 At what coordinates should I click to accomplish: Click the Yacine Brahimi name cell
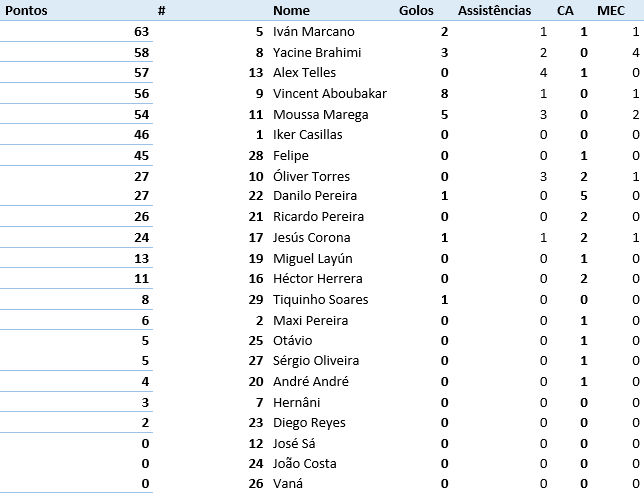317,53
